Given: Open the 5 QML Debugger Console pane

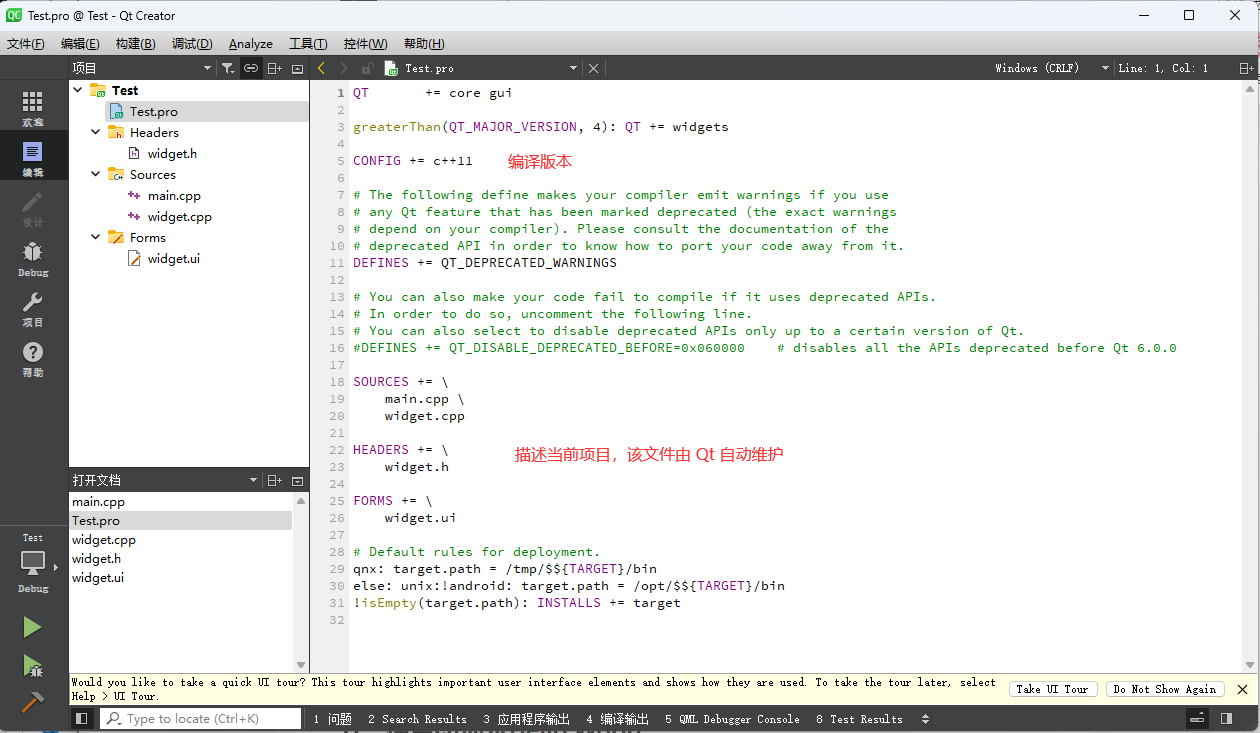Looking at the screenshot, I should [732, 719].
